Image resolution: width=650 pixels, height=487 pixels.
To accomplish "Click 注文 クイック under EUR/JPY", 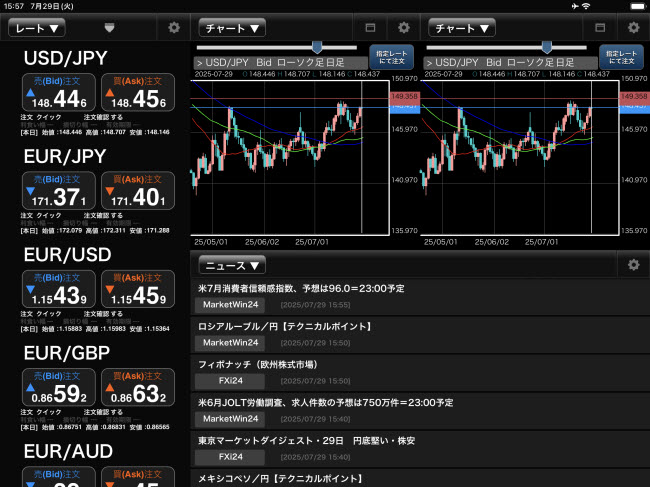I will point(41,216).
